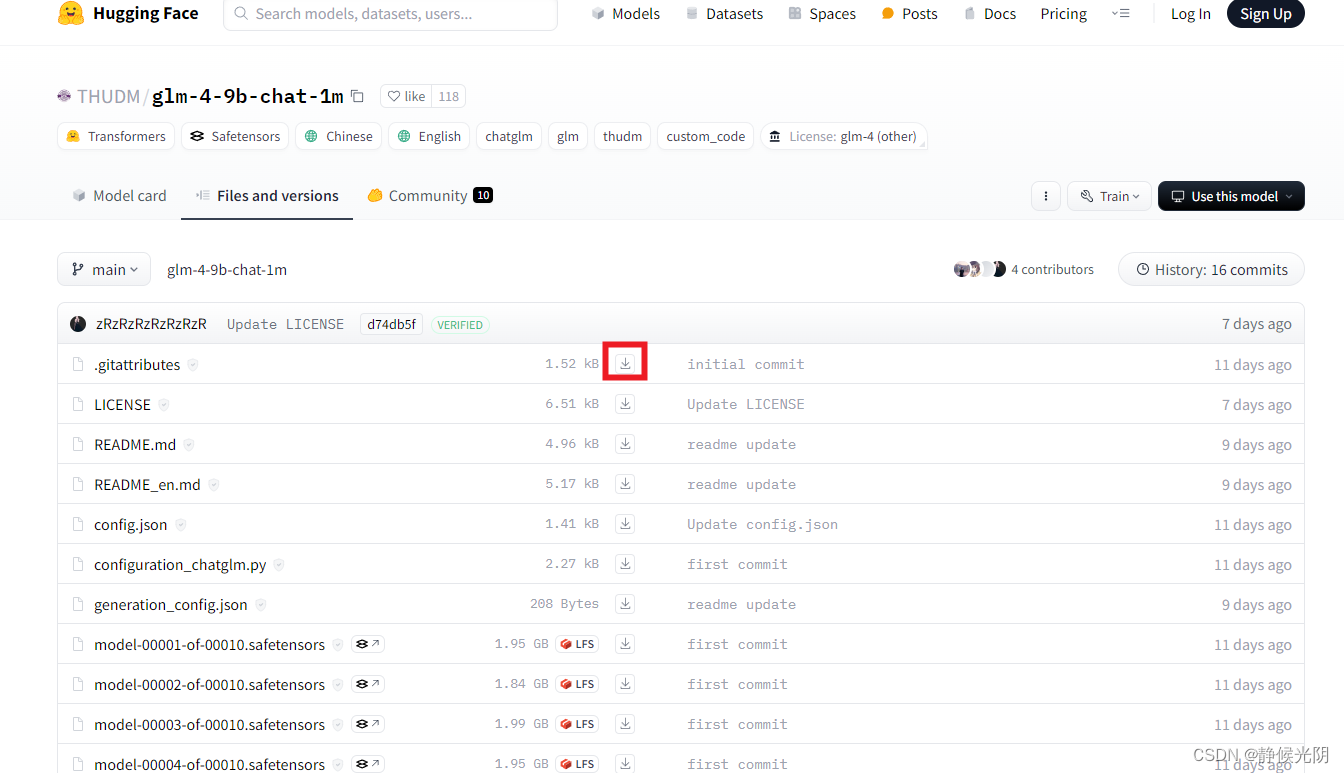1344x773 pixels.
Task: Open the LICENSE file
Action: pos(122,405)
